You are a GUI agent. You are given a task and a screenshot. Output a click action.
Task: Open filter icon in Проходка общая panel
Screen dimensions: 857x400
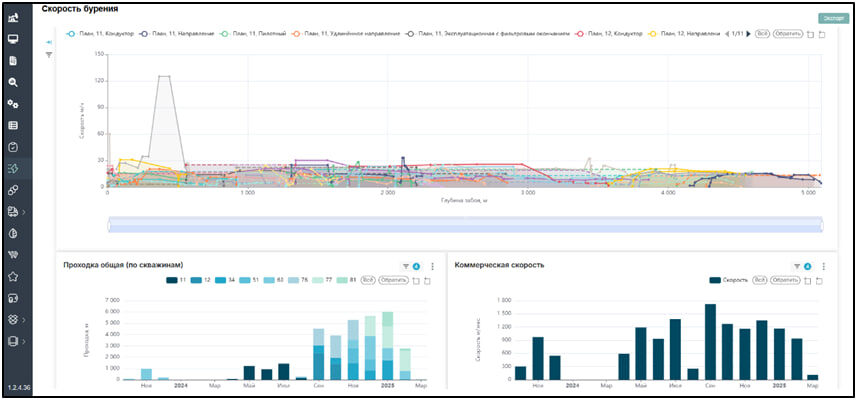click(x=406, y=267)
